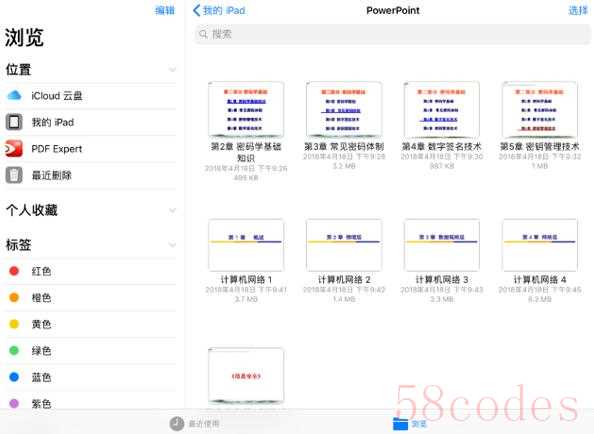Open iCloud 云盘 cloud icon

click(14, 95)
